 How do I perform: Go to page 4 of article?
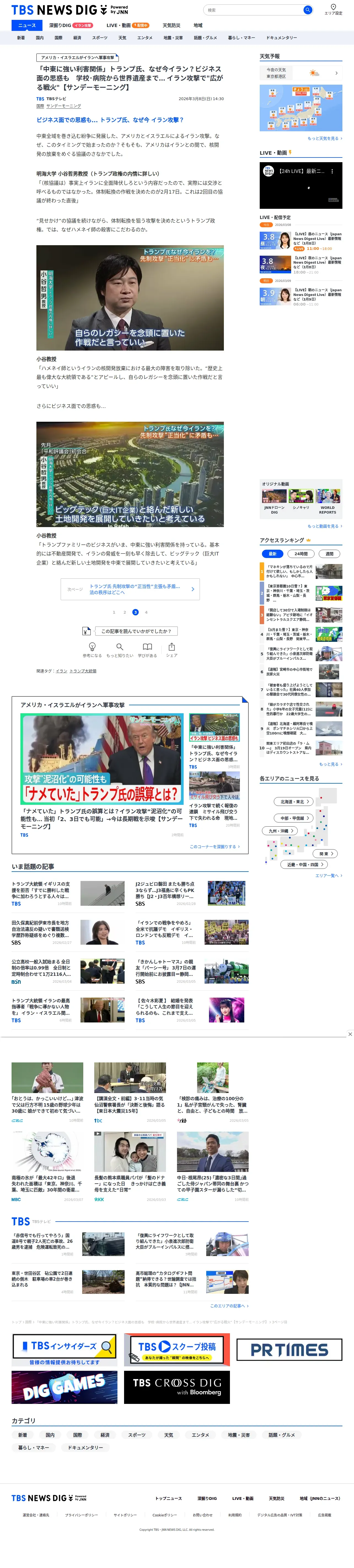coord(146,612)
